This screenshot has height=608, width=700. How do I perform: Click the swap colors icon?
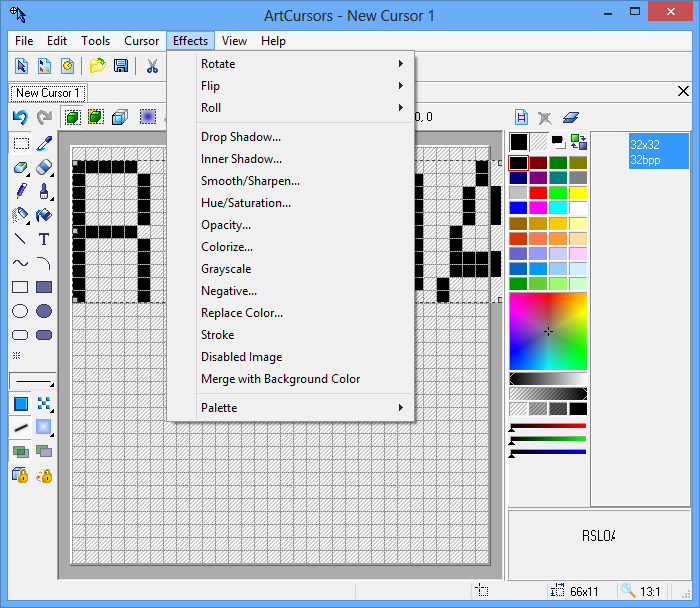pos(579,142)
